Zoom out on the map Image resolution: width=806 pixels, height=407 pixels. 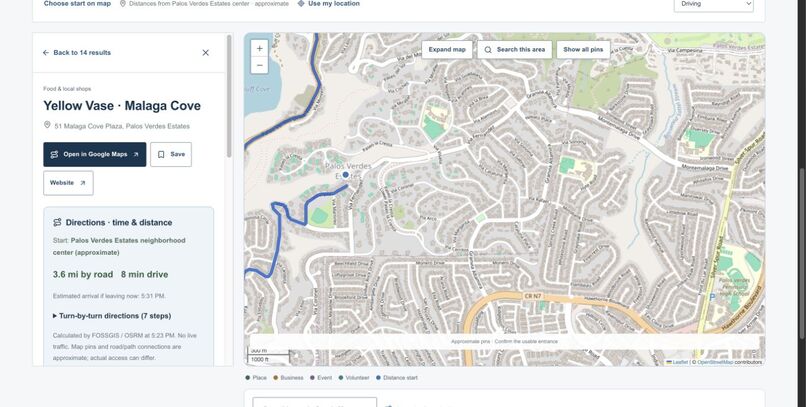coord(260,65)
